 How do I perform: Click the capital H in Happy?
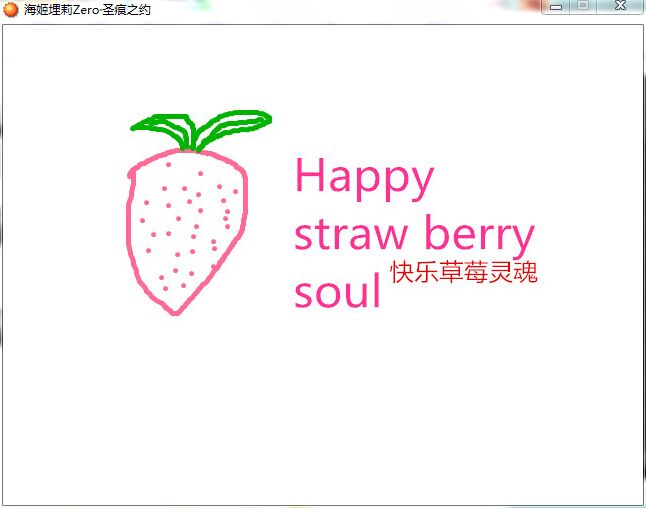[x=310, y=175]
